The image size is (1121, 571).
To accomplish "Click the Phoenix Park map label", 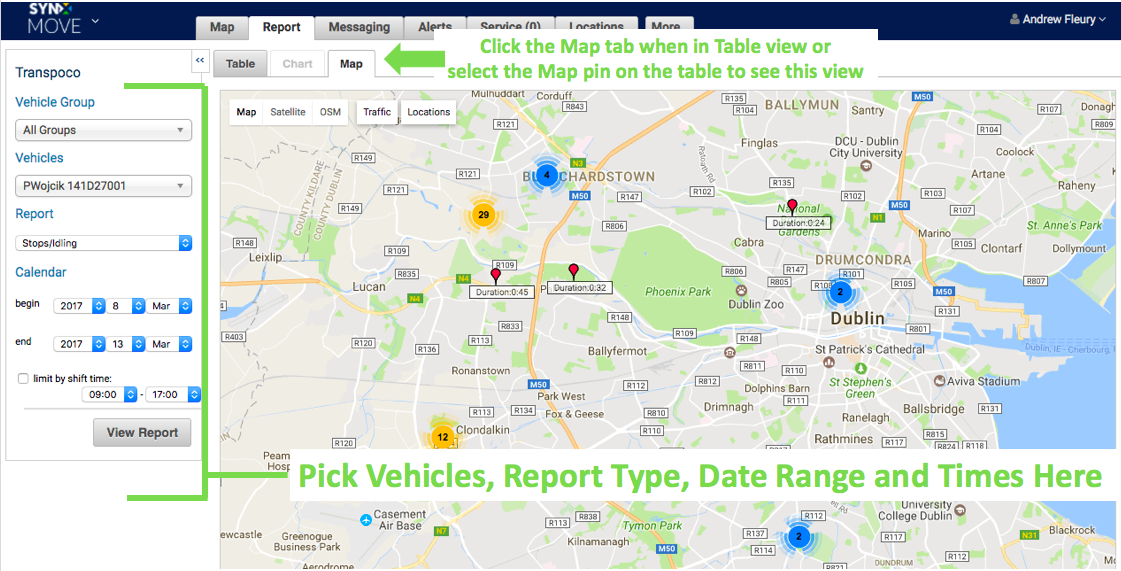I will [678, 292].
